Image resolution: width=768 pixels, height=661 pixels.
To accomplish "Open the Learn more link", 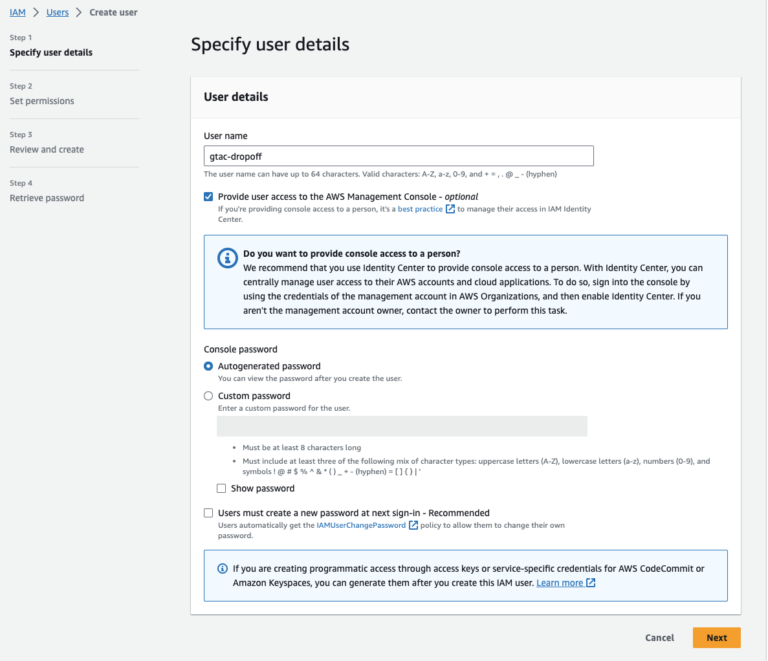I will (x=559, y=583).
